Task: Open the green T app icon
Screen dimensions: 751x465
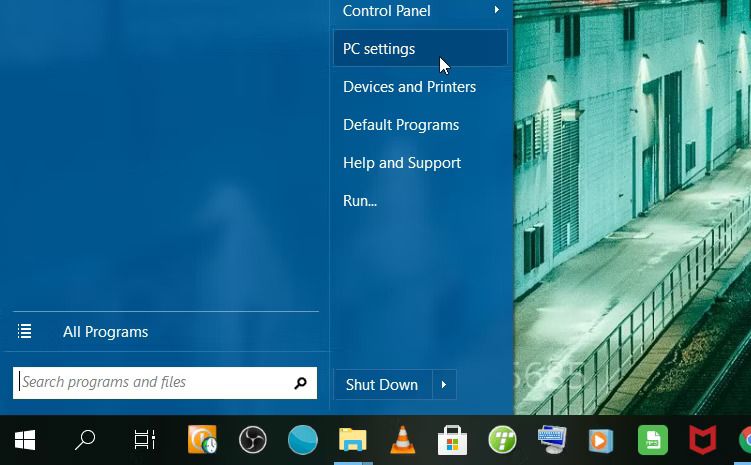Action: click(x=502, y=440)
